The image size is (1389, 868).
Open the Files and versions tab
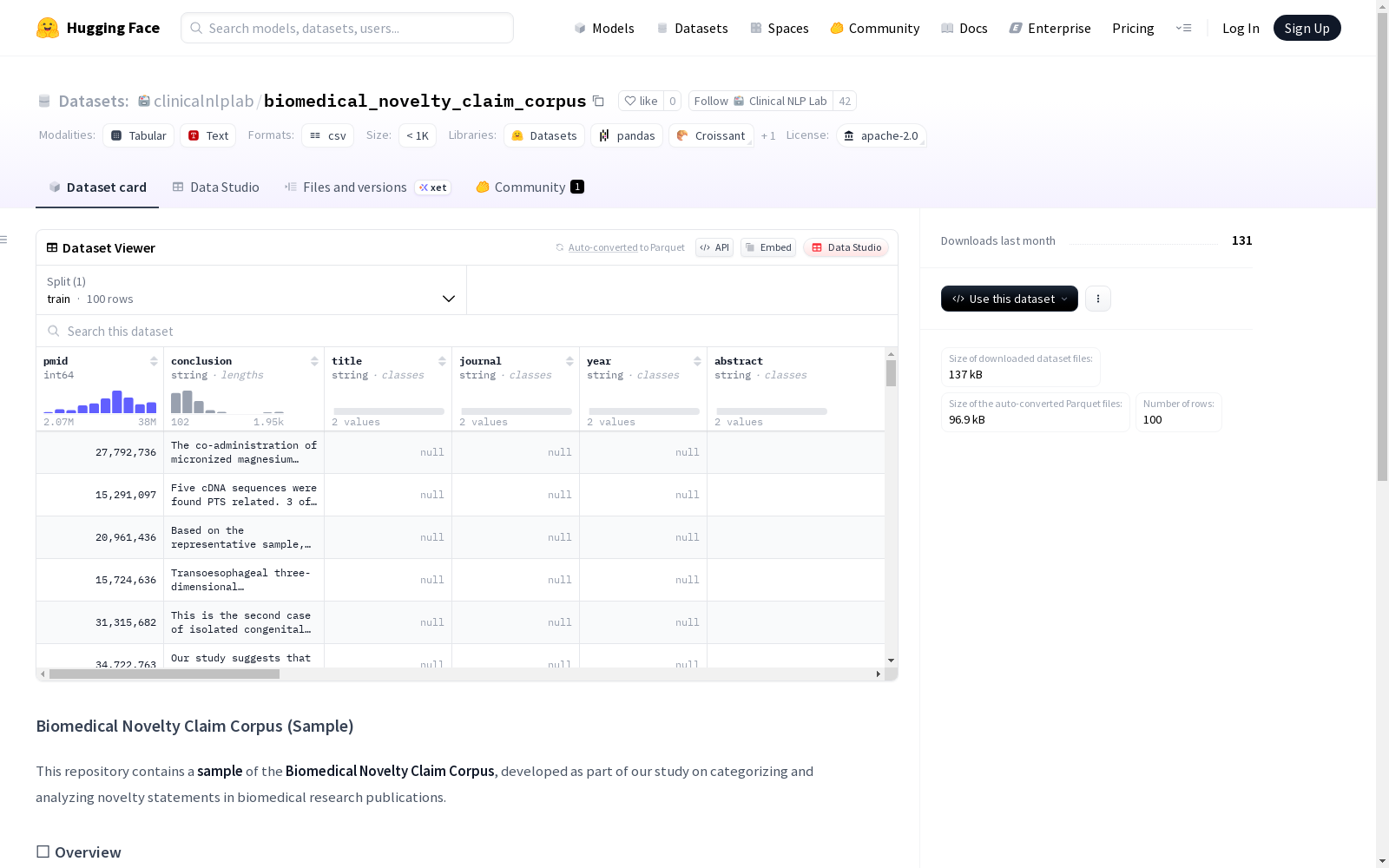(x=367, y=187)
